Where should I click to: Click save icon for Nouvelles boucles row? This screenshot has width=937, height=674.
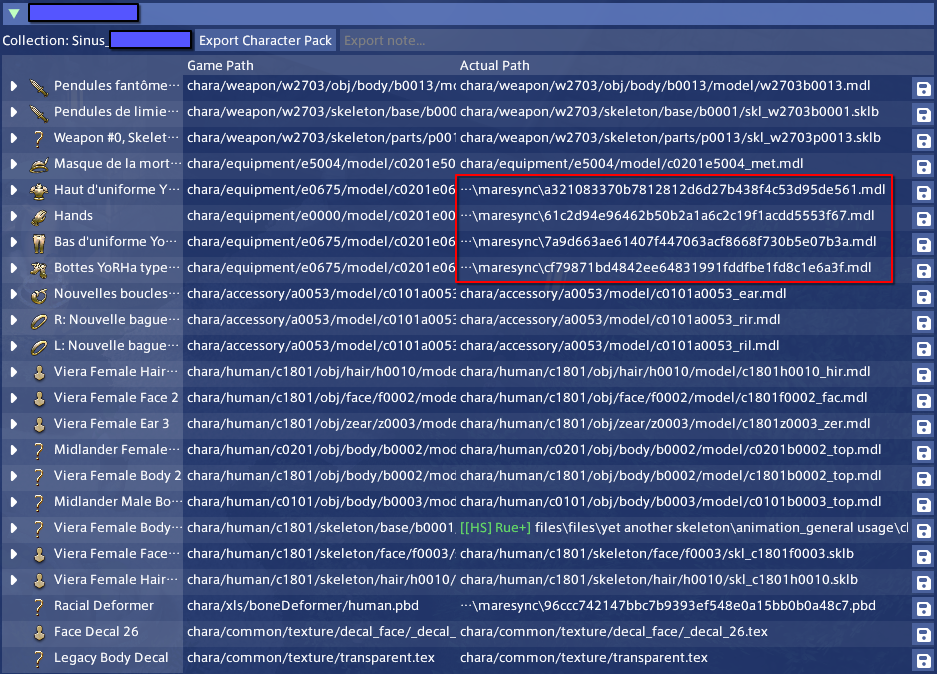point(923,297)
